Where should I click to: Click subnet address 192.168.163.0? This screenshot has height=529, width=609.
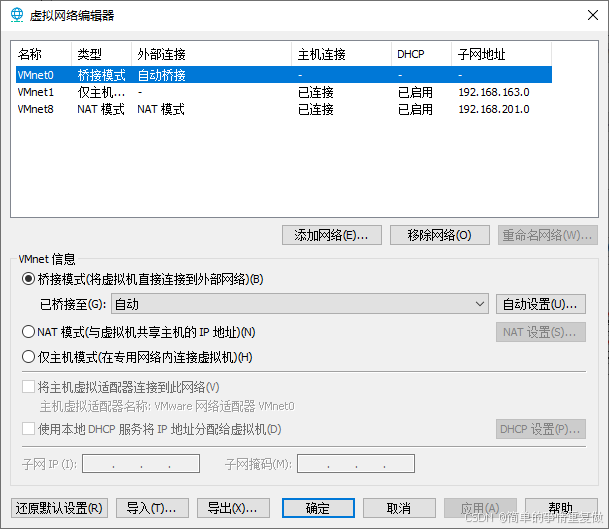pos(494,92)
